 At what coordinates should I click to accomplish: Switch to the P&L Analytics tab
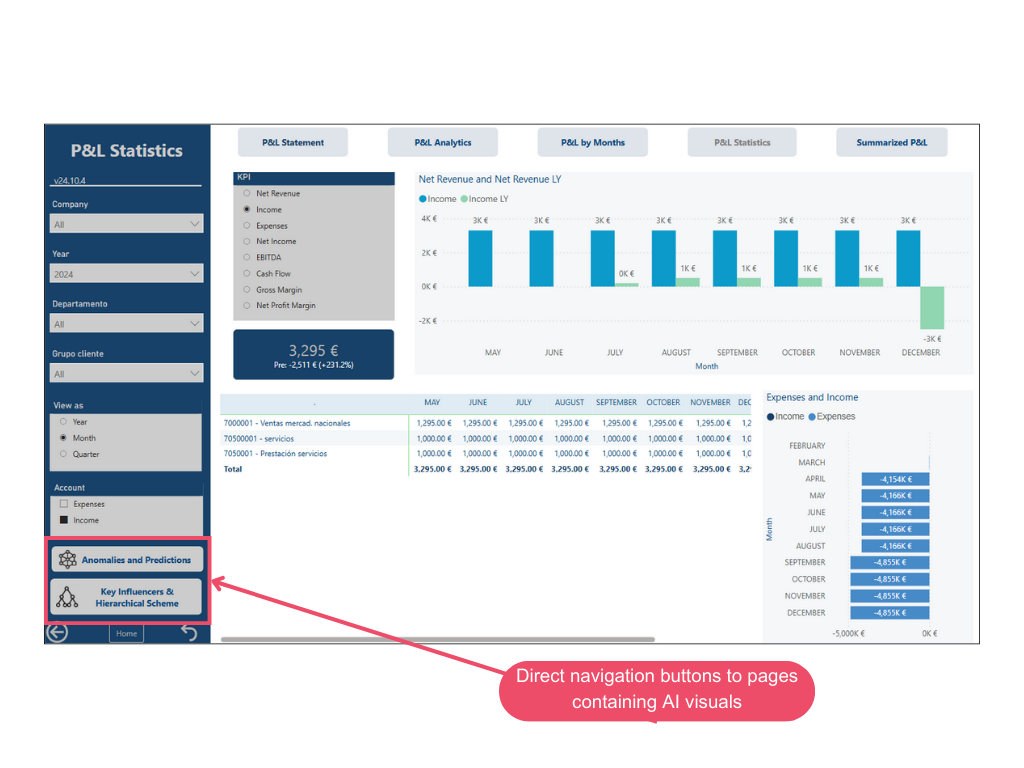tap(443, 142)
